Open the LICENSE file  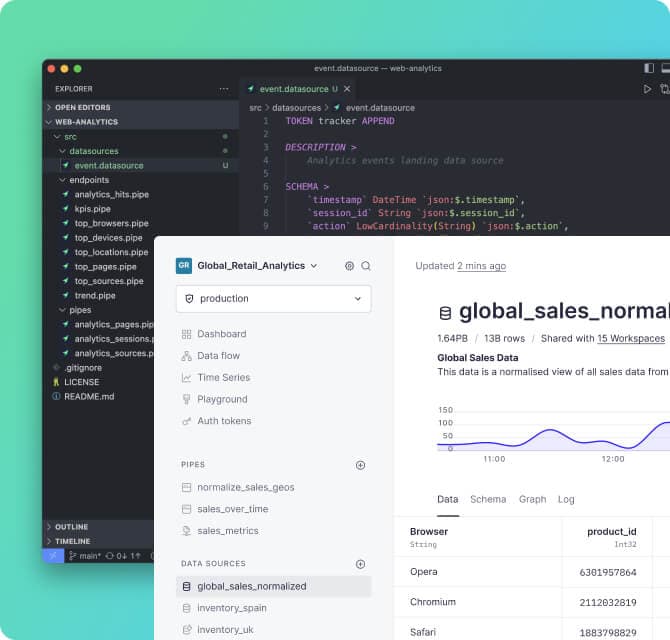81,382
